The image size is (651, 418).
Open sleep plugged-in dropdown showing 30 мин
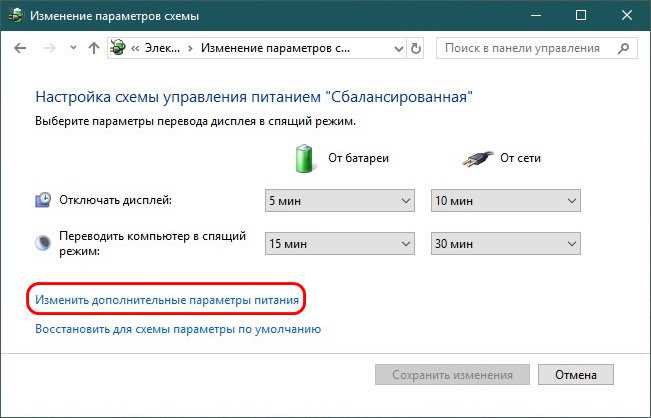[506, 243]
